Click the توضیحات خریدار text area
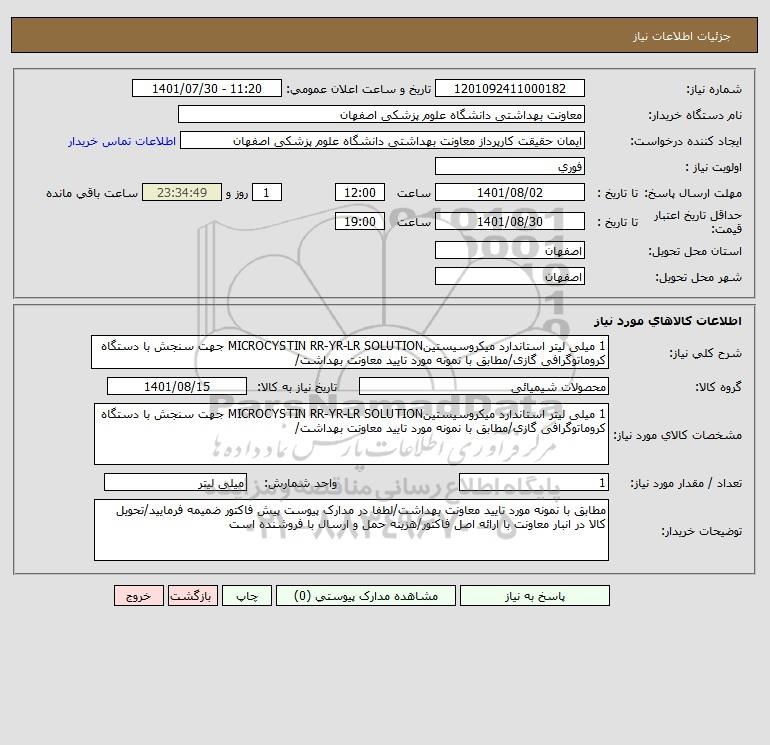Viewport: 770px width, 745px height. pos(351,530)
